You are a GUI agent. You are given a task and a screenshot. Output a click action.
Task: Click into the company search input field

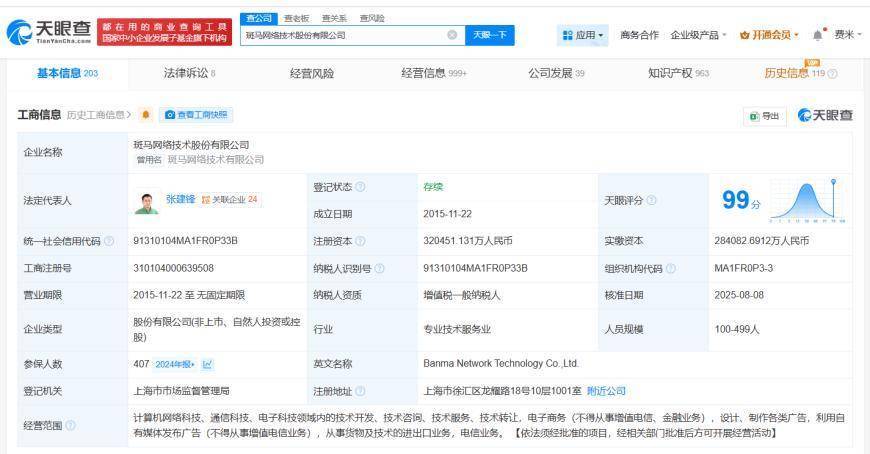[x=340, y=35]
